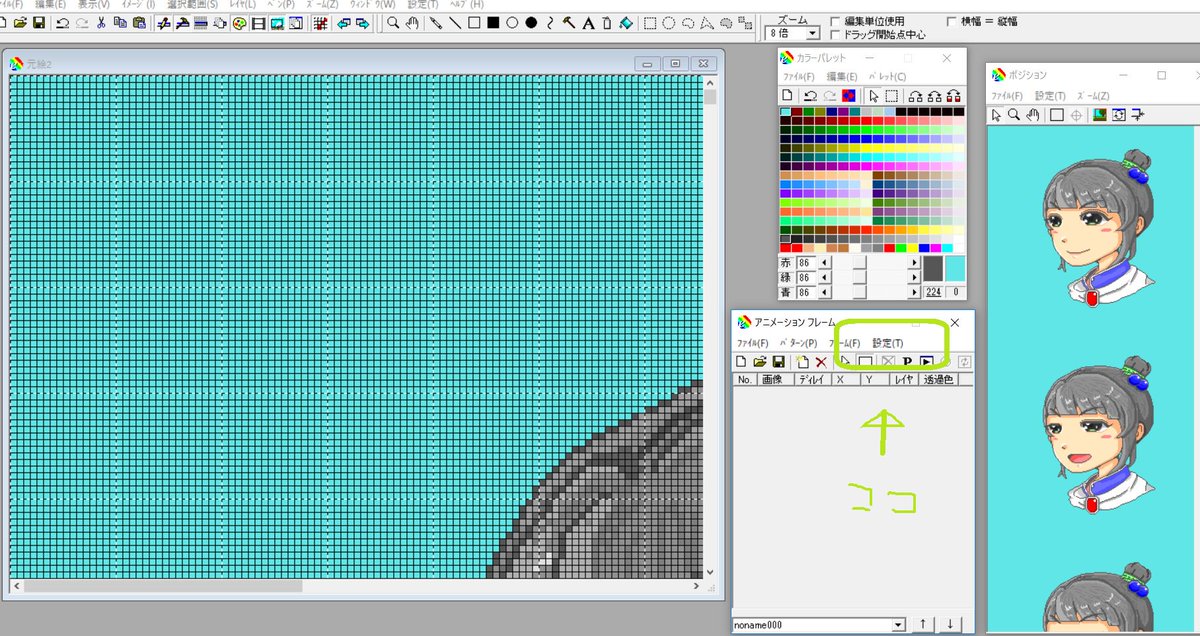Click ディレイ column header
The height and width of the screenshot is (636, 1200).
(x=812, y=380)
